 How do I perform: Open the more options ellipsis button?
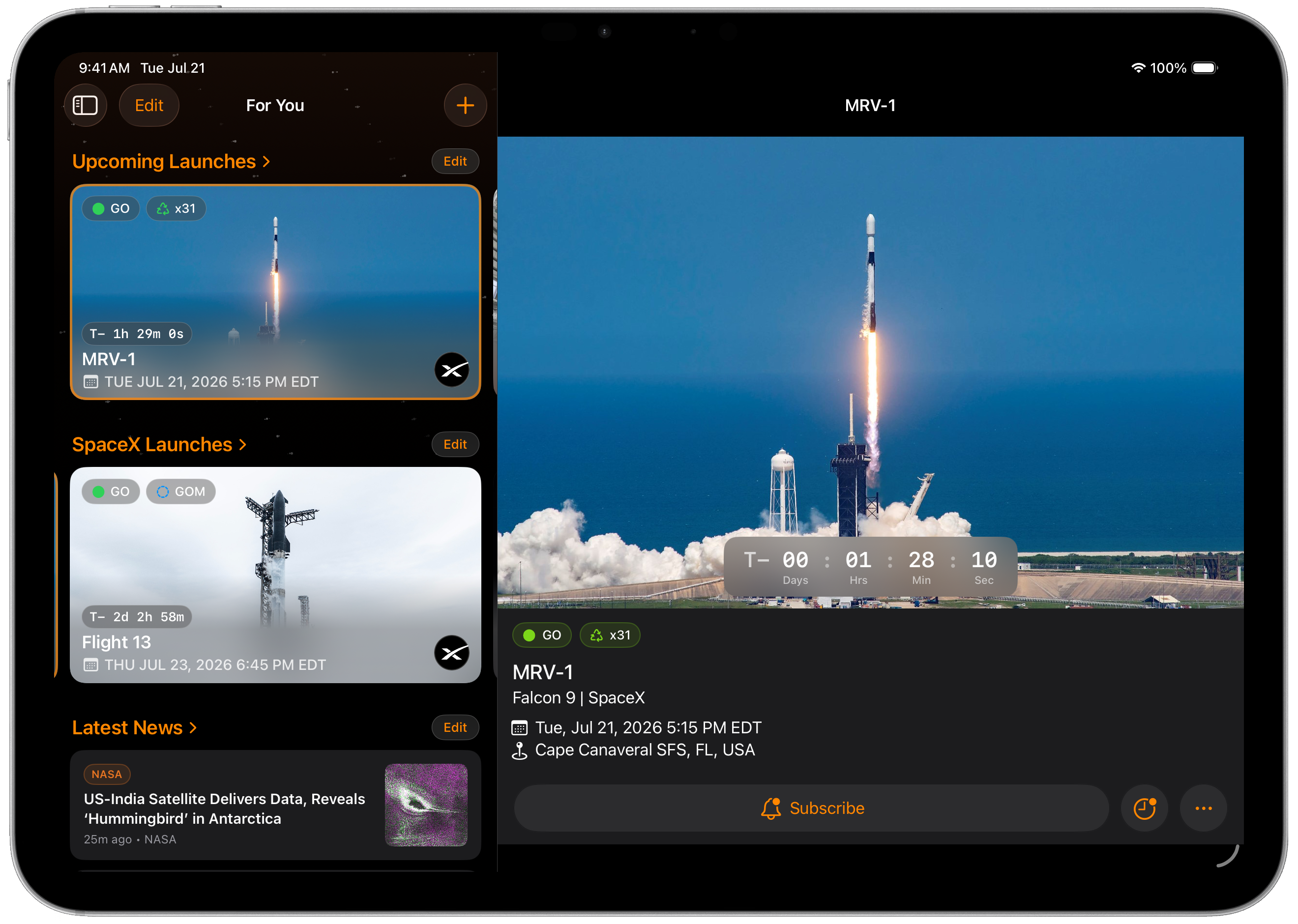(1203, 808)
